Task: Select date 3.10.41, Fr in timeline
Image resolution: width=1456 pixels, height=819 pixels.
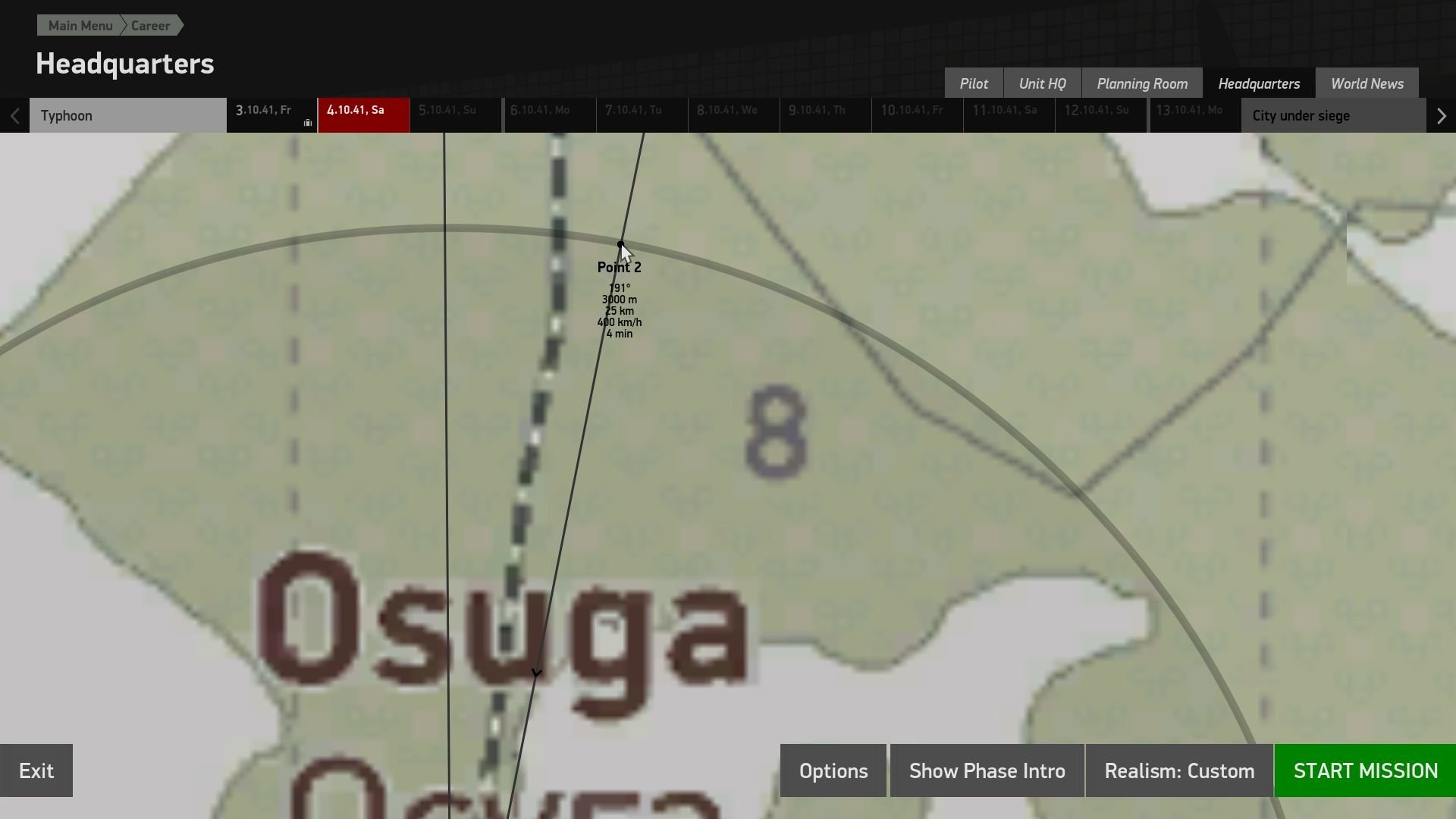Action: click(x=271, y=115)
